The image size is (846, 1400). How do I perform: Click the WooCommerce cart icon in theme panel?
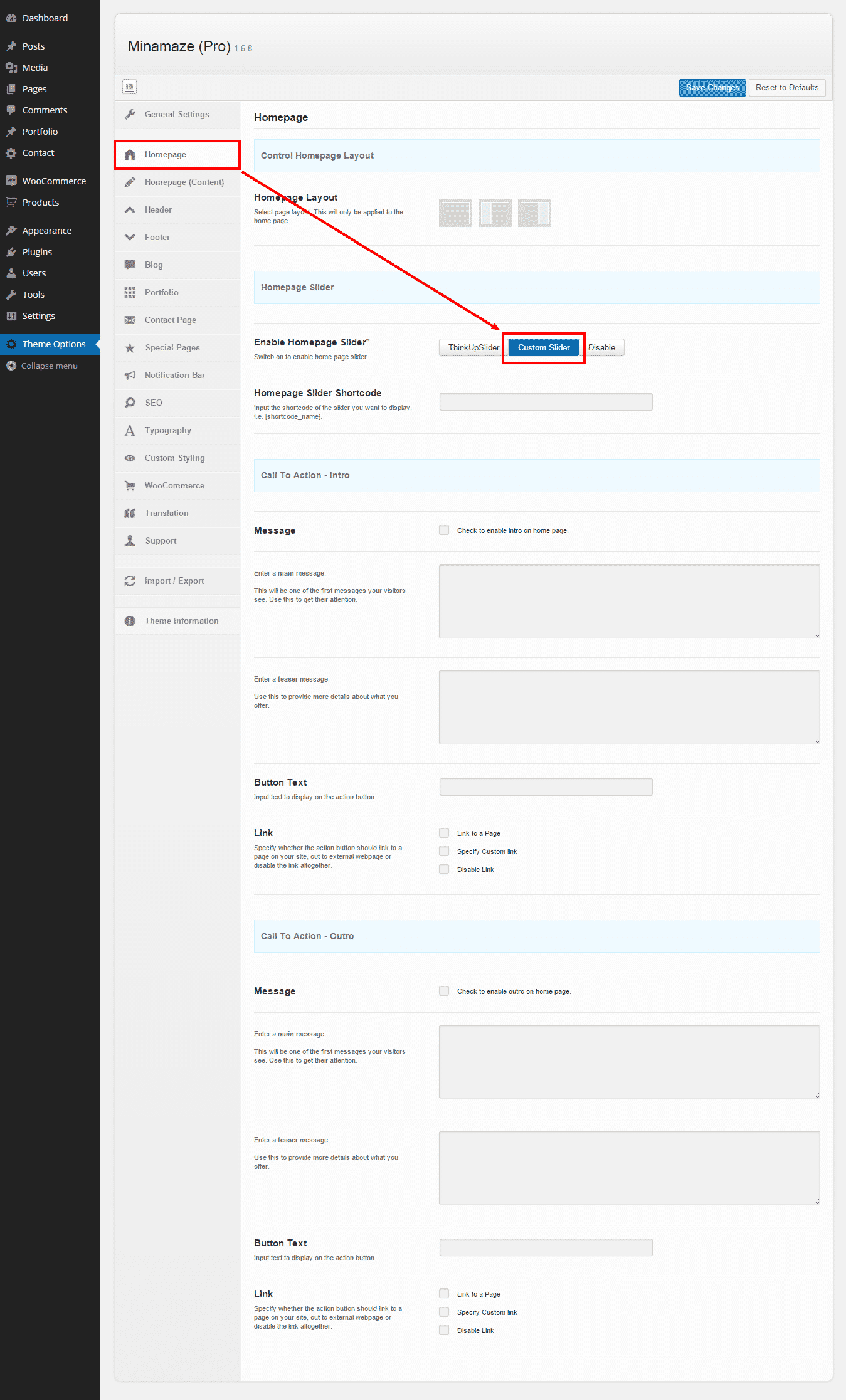130,485
